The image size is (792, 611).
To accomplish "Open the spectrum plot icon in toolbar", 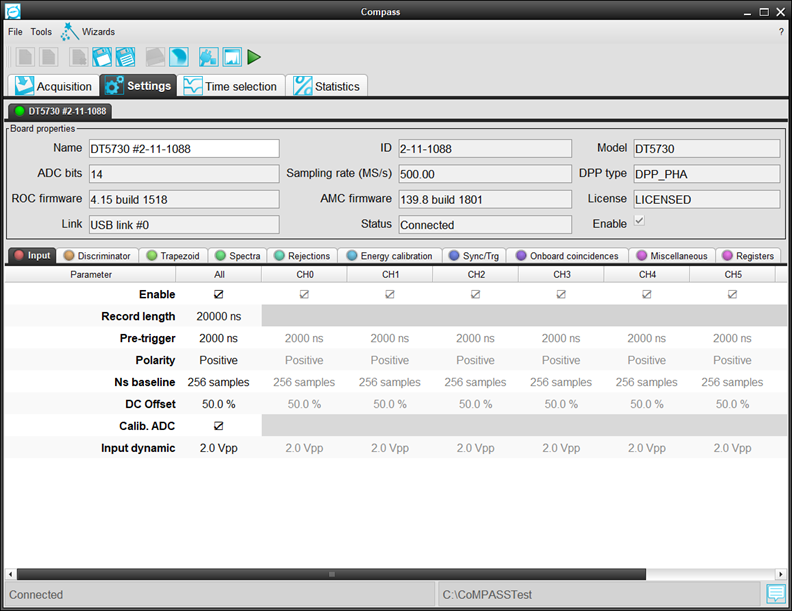I will [x=232, y=57].
